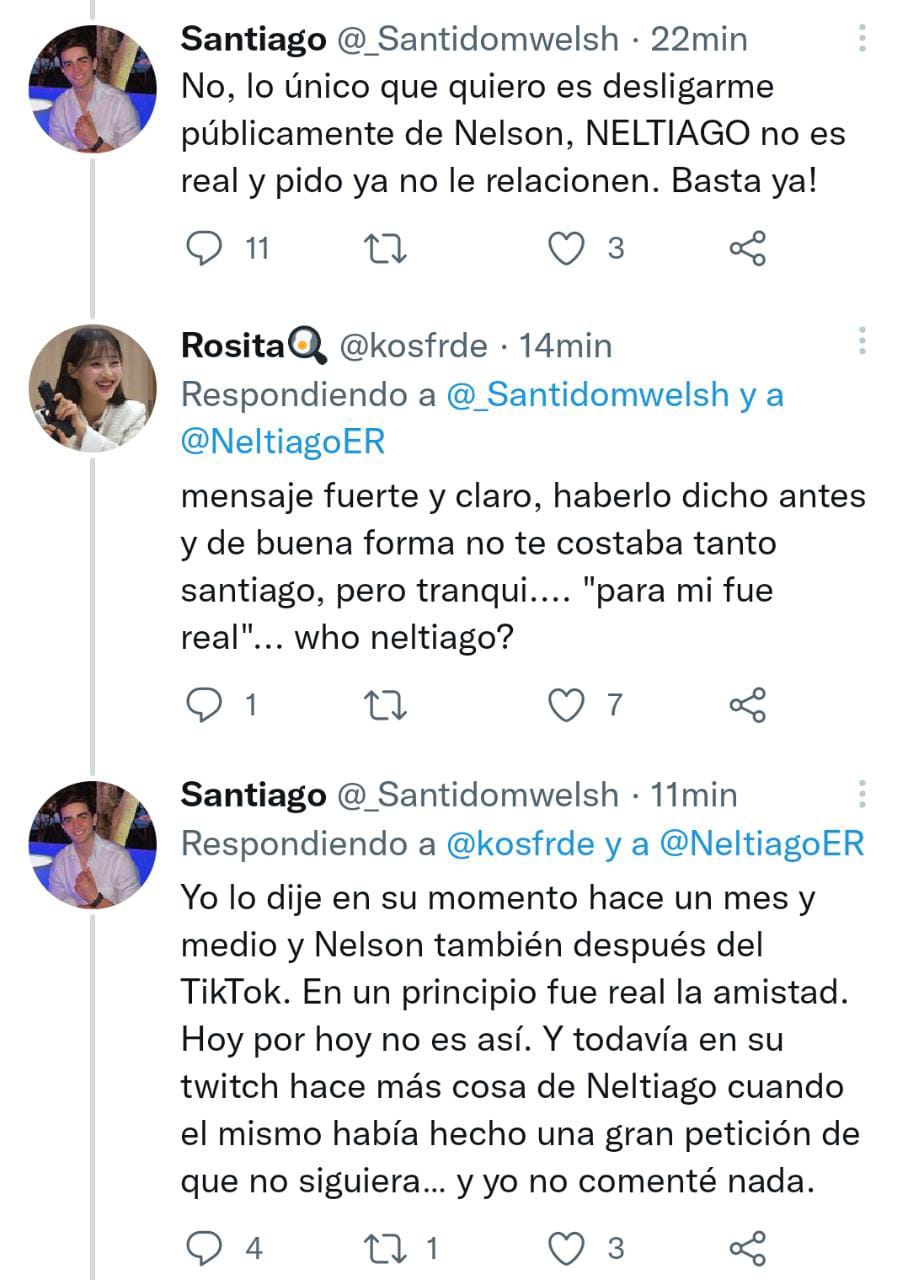Open the reply icon on Santiago's last tweet
The width and height of the screenshot is (908, 1280).
coord(205,1248)
